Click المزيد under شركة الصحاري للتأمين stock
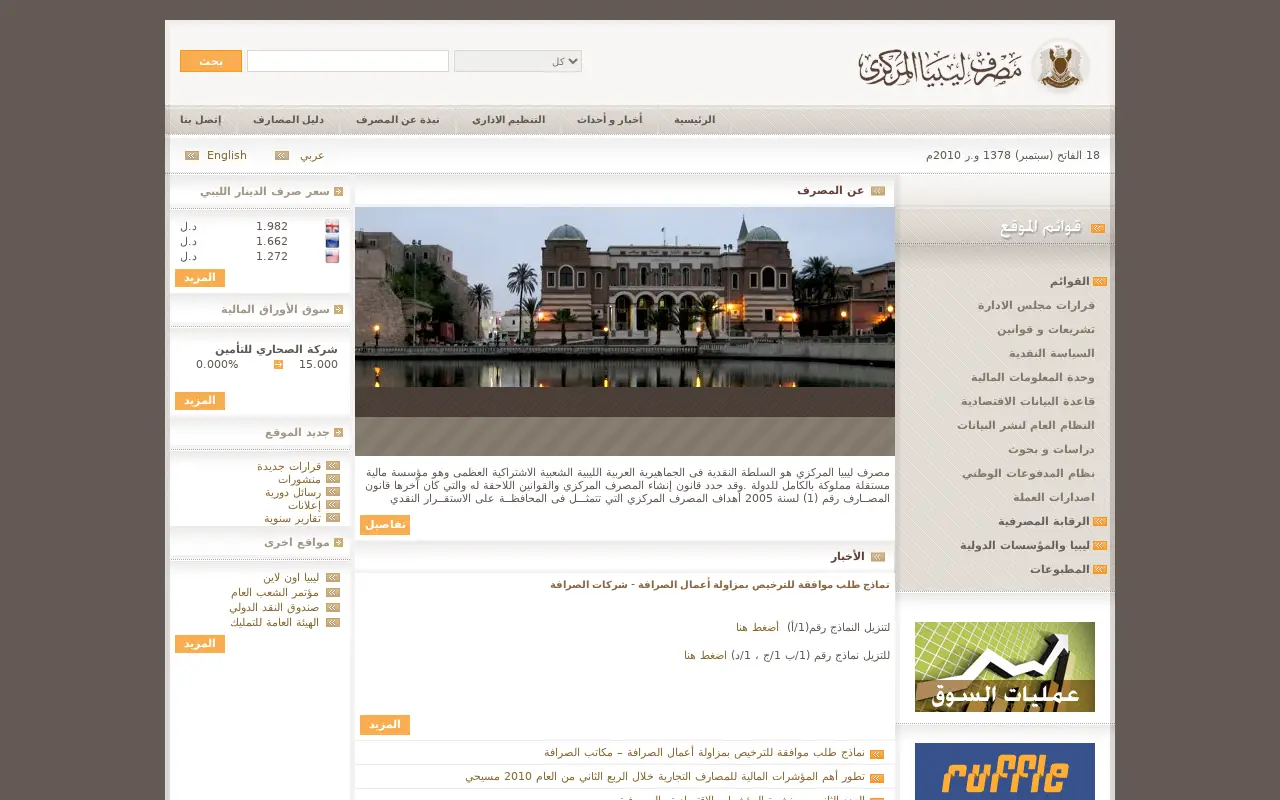Viewport: 1280px width, 800px height. point(200,401)
